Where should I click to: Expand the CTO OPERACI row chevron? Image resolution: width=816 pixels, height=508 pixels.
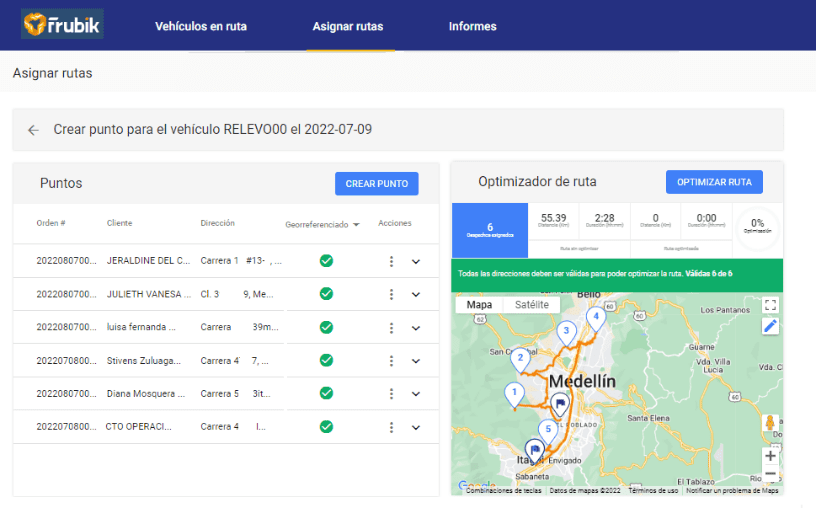416,428
